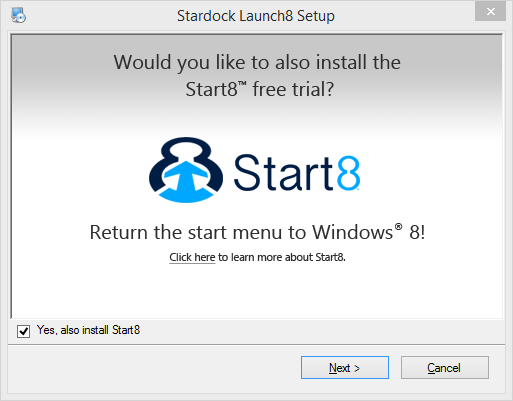Open the 'Click here' link
This screenshot has height=401, width=513.
pos(192,257)
